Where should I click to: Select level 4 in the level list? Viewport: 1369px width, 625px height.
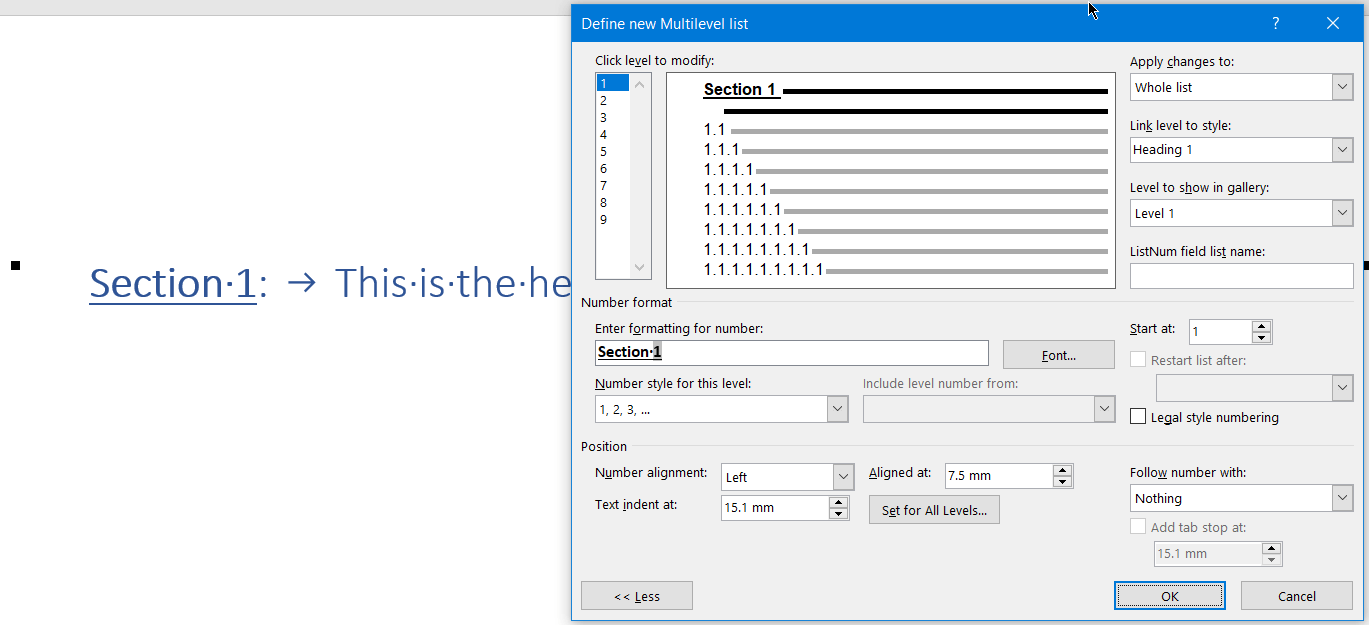[x=613, y=134]
